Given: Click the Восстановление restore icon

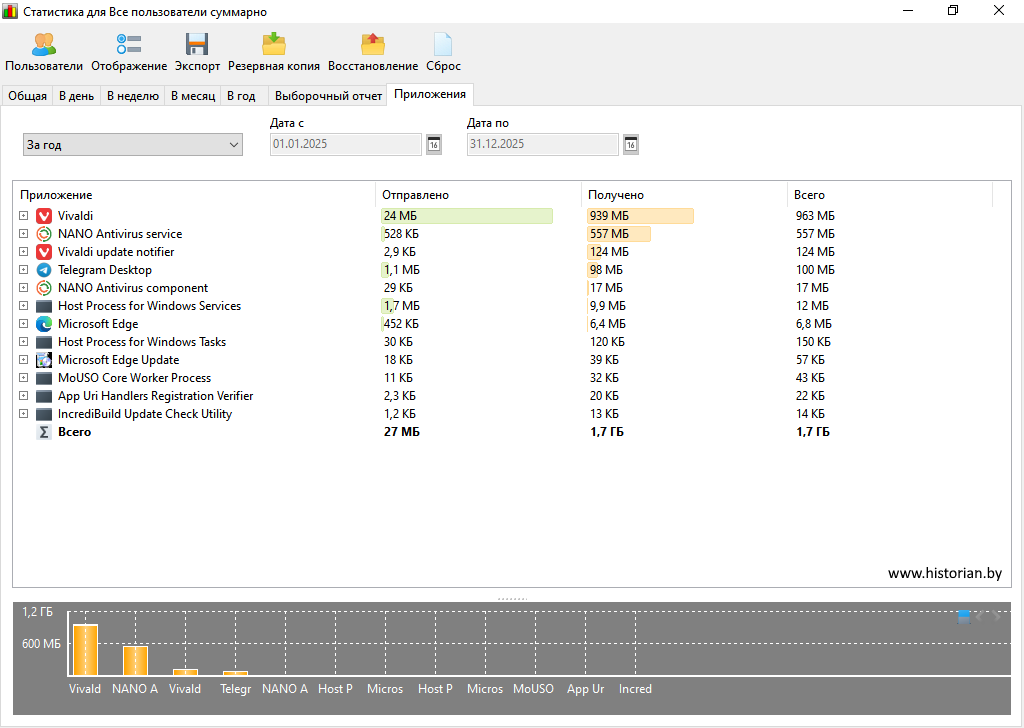Looking at the screenshot, I should point(373,45).
